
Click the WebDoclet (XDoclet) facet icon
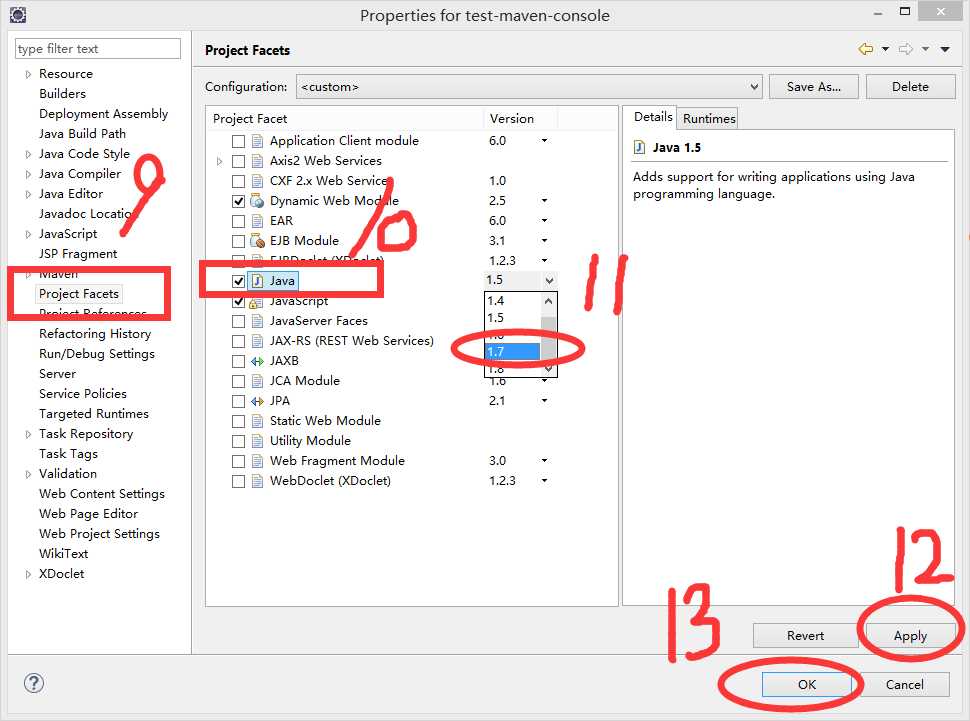[x=257, y=481]
